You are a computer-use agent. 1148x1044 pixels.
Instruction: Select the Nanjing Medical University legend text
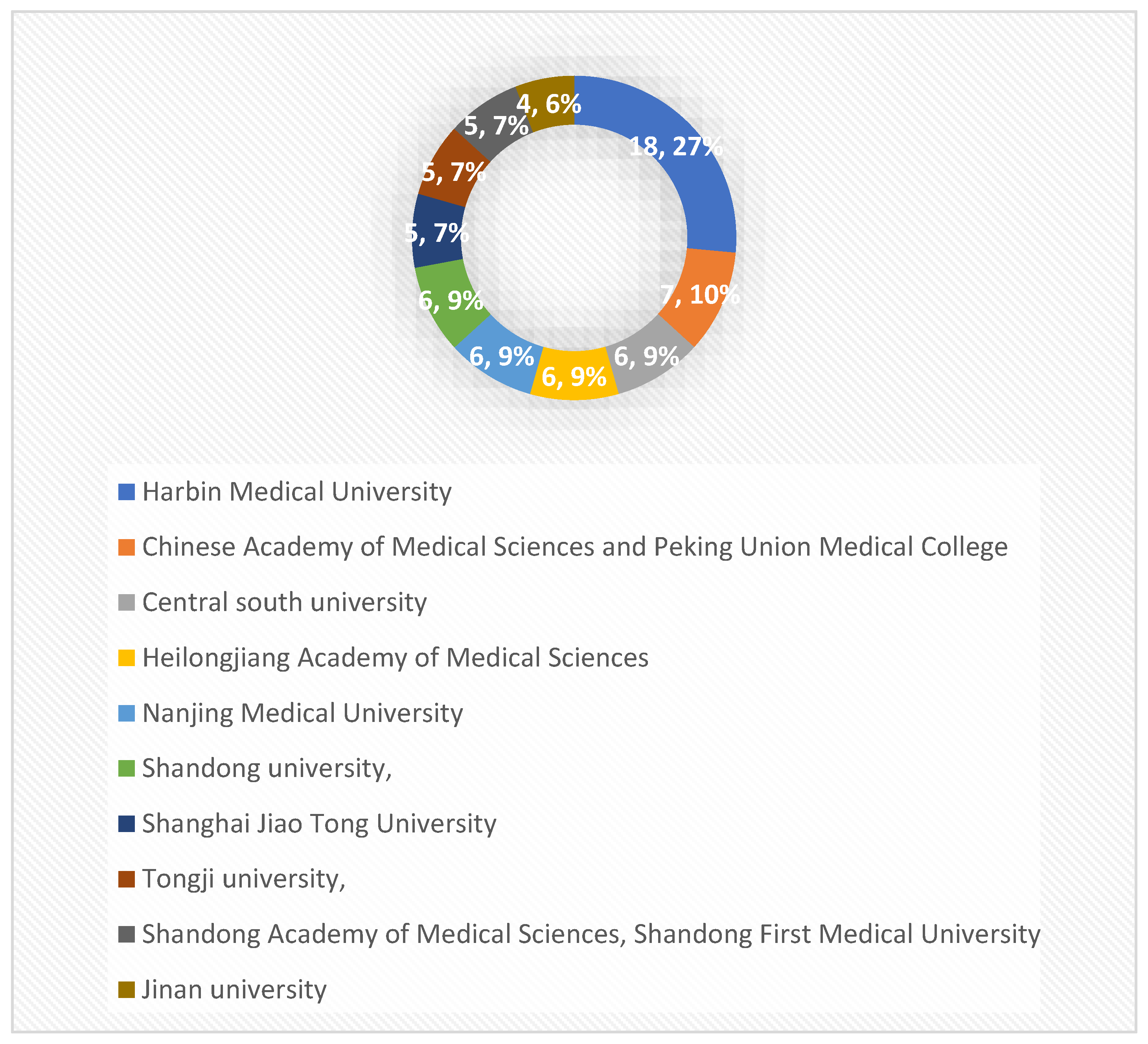point(302,713)
